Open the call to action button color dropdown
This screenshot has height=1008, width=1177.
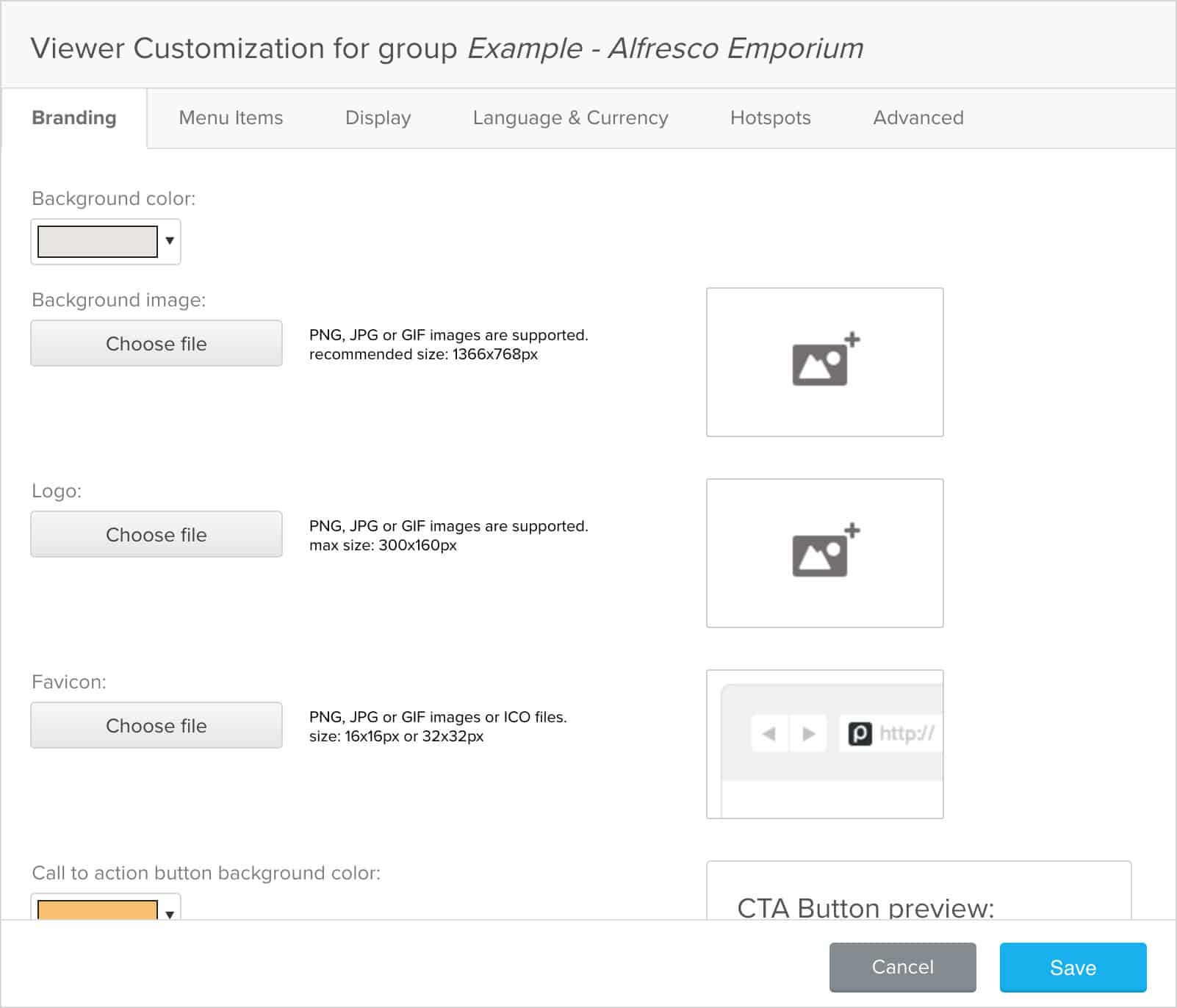pos(170,914)
